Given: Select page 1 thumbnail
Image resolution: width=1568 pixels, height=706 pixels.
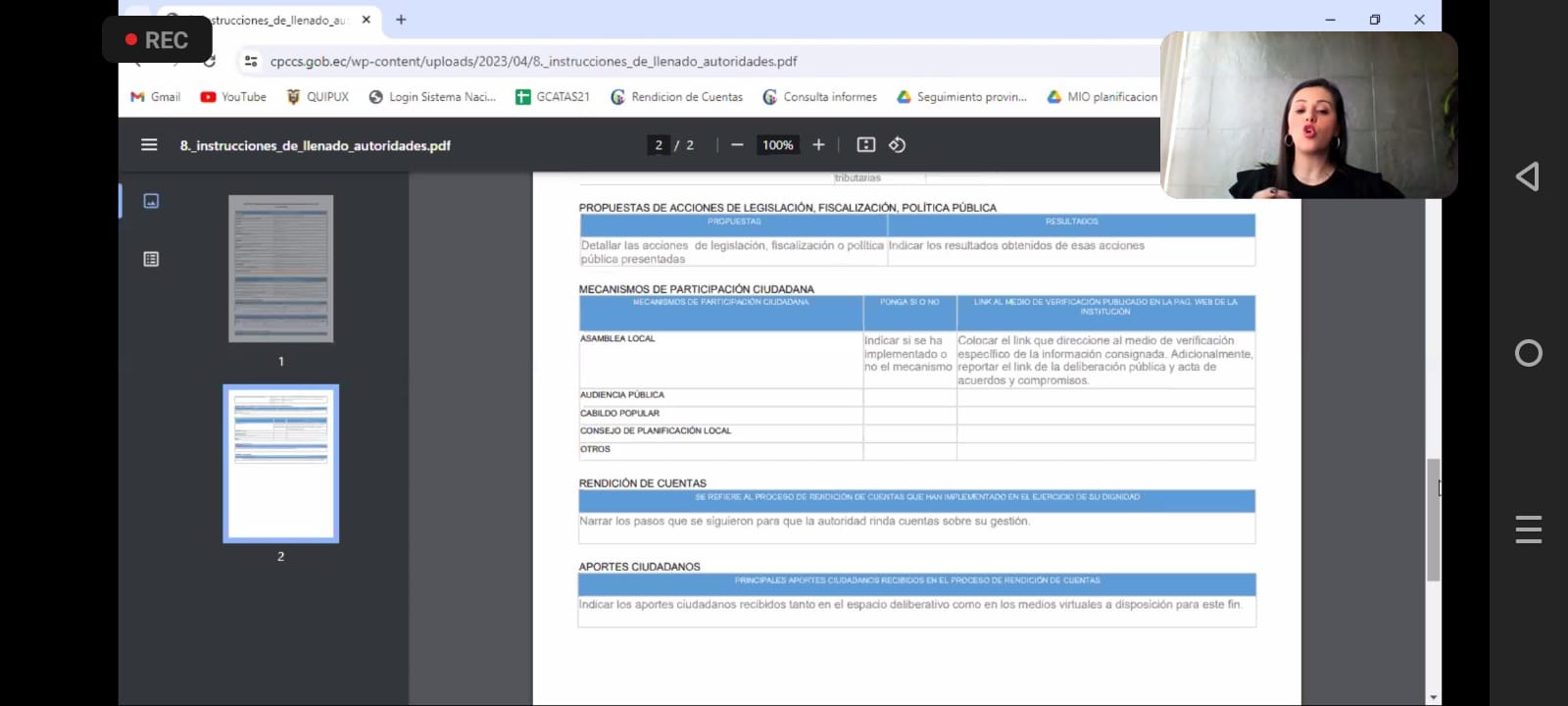Looking at the screenshot, I should click(281, 269).
